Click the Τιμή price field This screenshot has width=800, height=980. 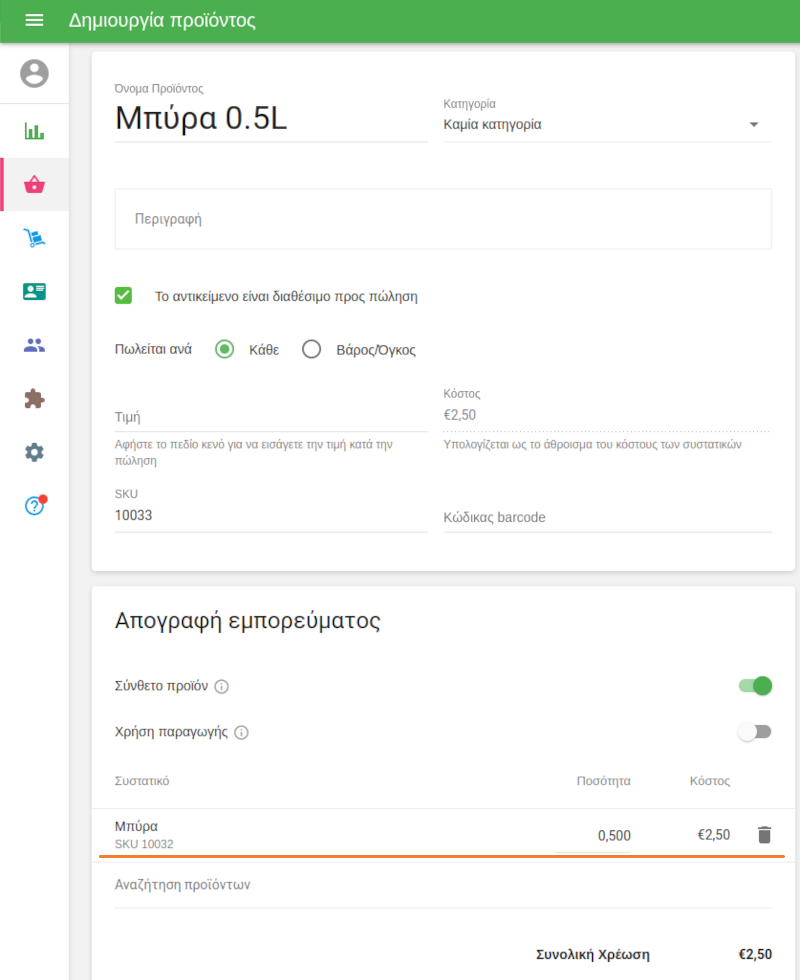pos(270,417)
